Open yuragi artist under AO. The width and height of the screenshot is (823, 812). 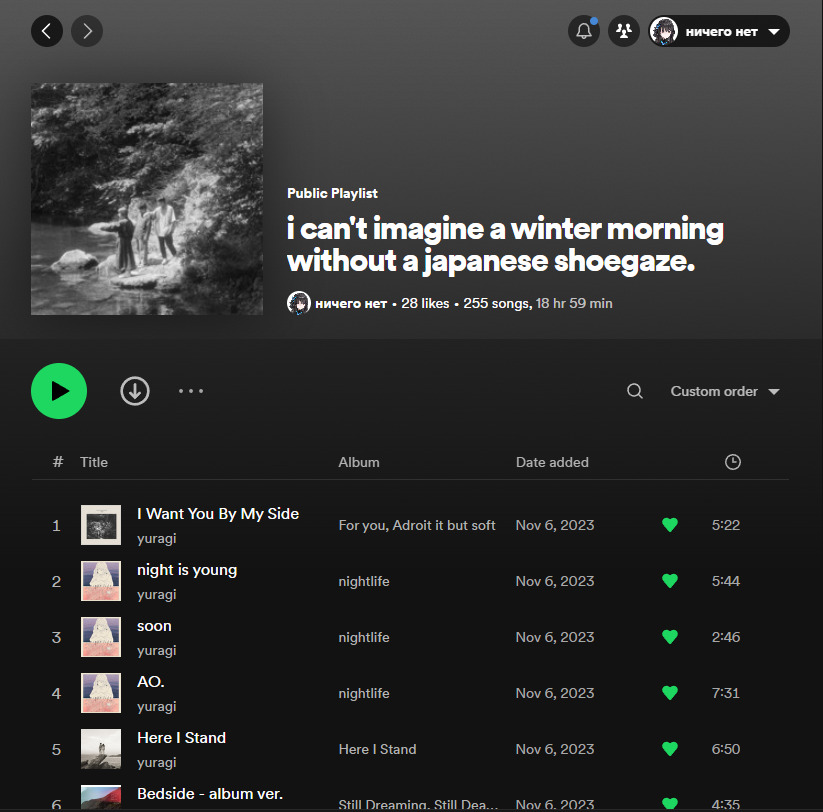[x=156, y=707]
